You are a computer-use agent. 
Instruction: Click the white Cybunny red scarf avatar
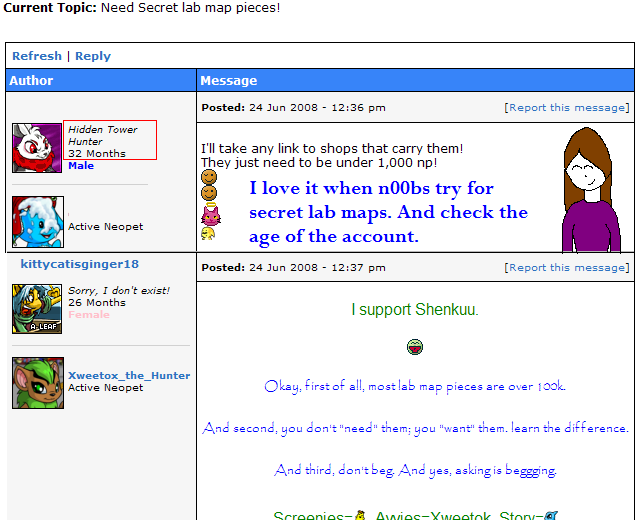(37, 148)
